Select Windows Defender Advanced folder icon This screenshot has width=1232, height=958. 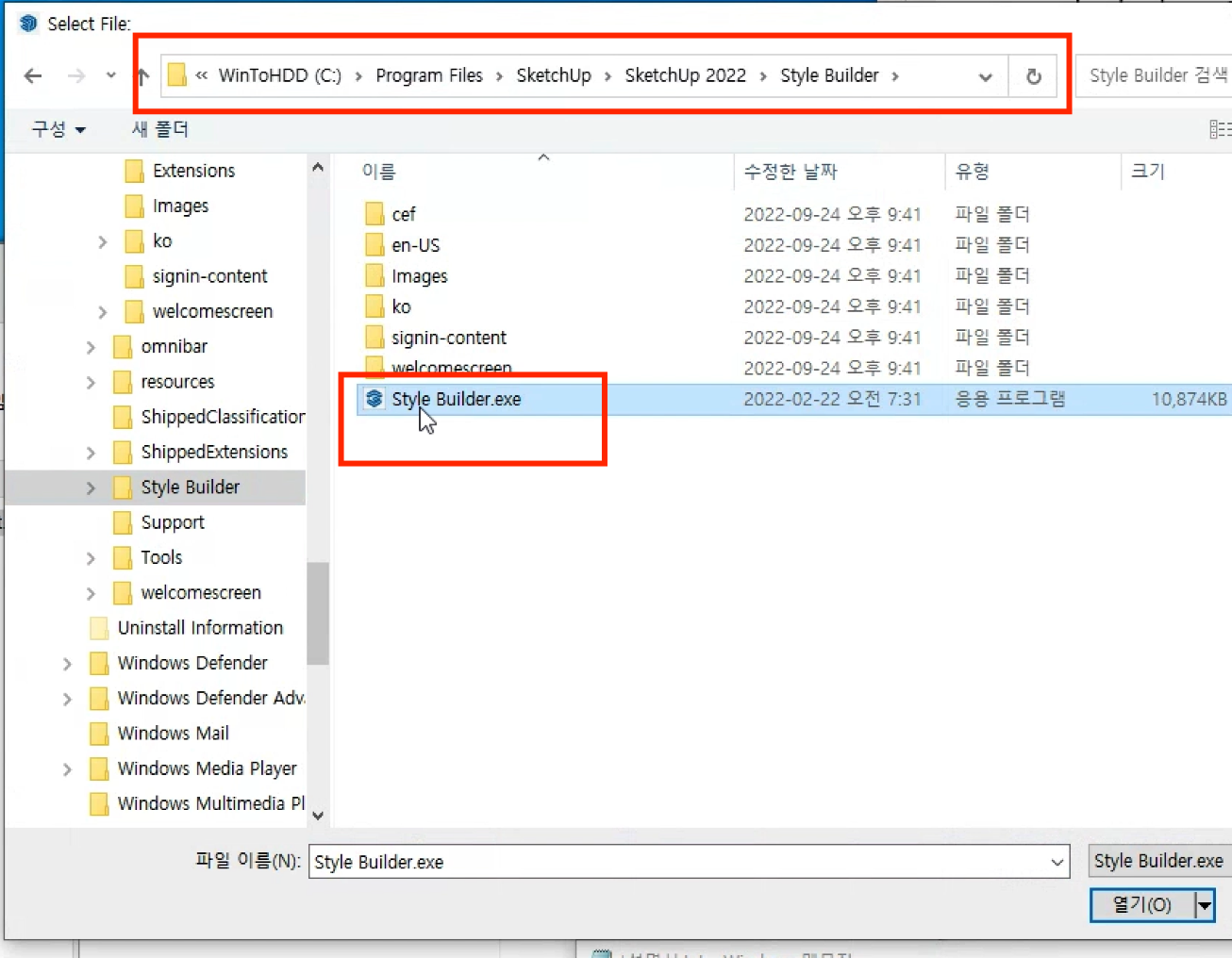click(x=98, y=699)
